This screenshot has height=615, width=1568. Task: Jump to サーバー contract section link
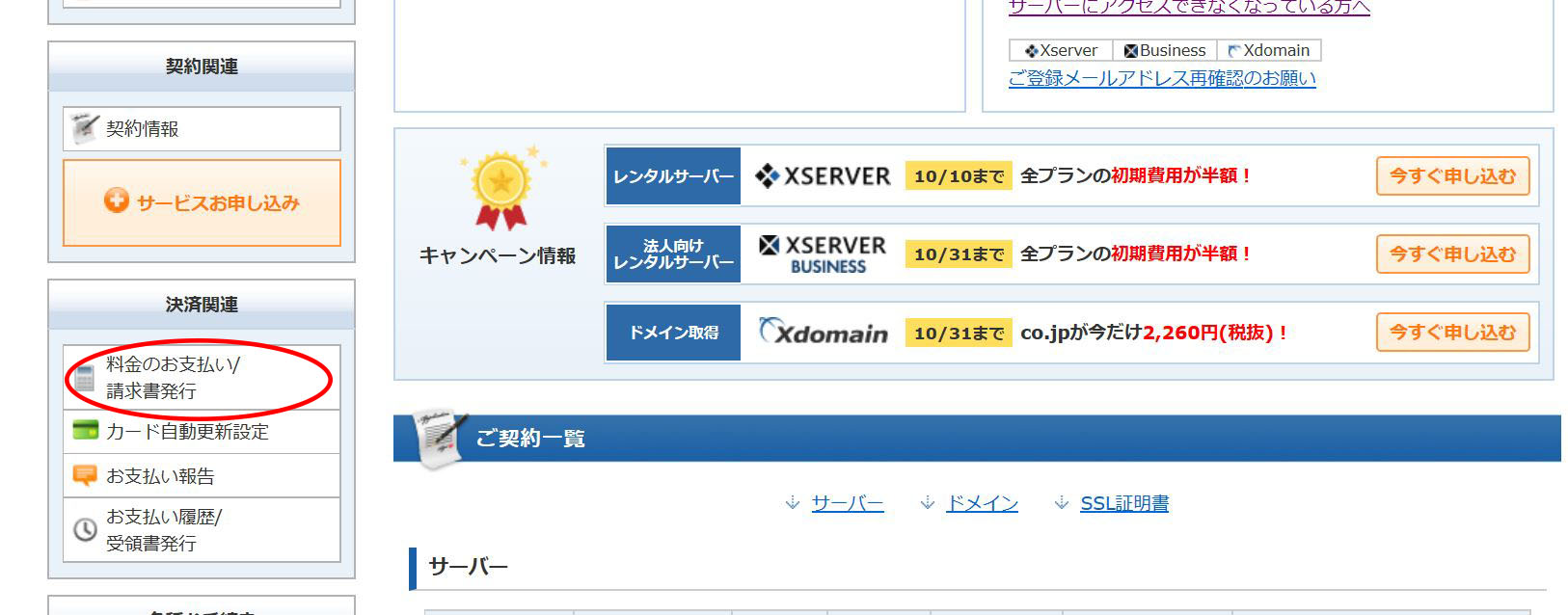pyautogui.click(x=848, y=503)
